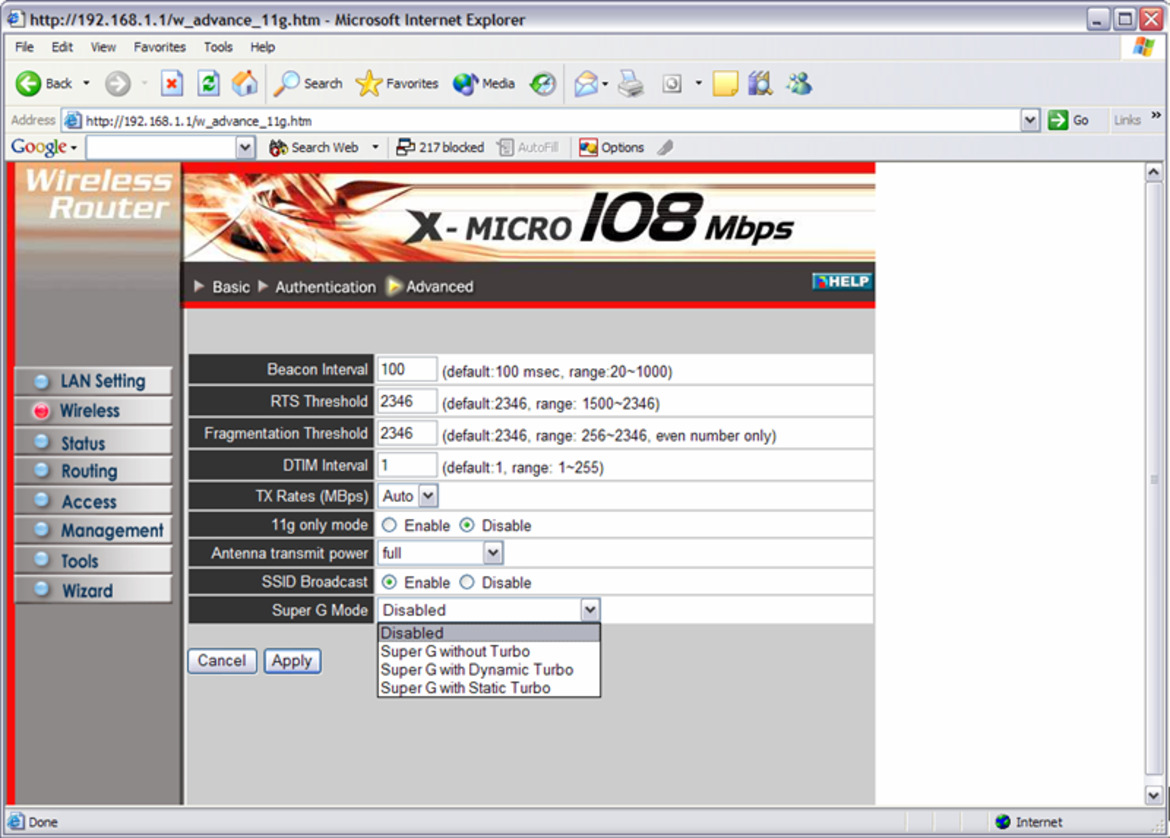
Task: Click Google toolbar Search Web icon
Action: tap(278, 148)
